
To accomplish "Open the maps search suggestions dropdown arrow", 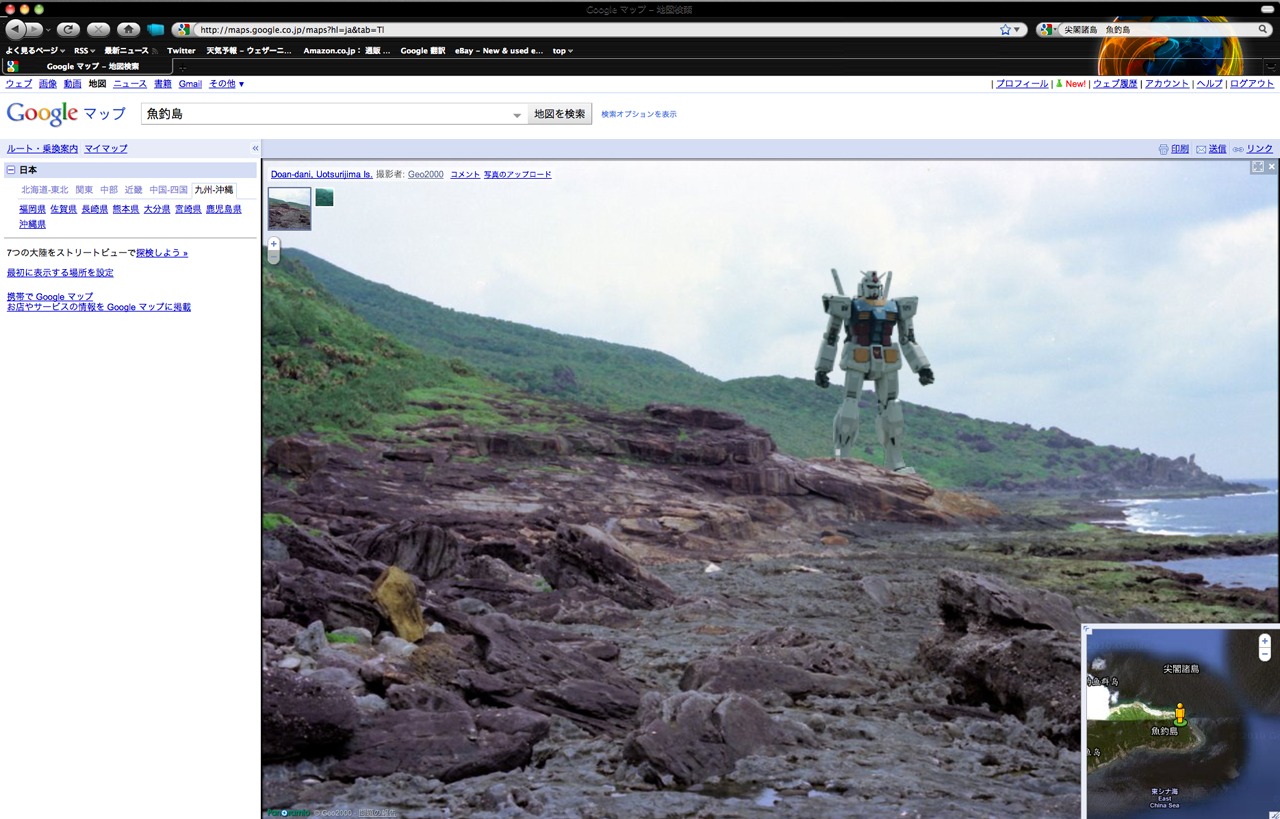I will 517,115.
